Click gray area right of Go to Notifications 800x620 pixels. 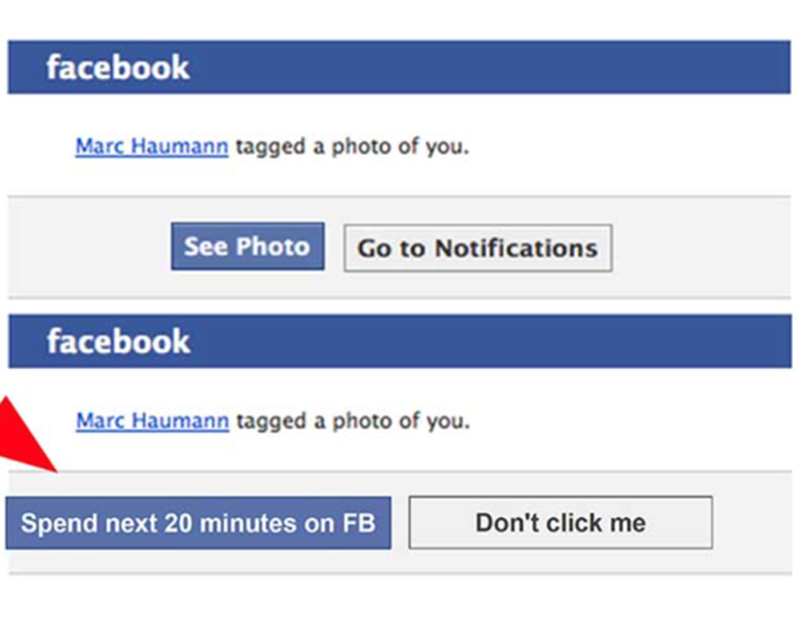coord(700,247)
